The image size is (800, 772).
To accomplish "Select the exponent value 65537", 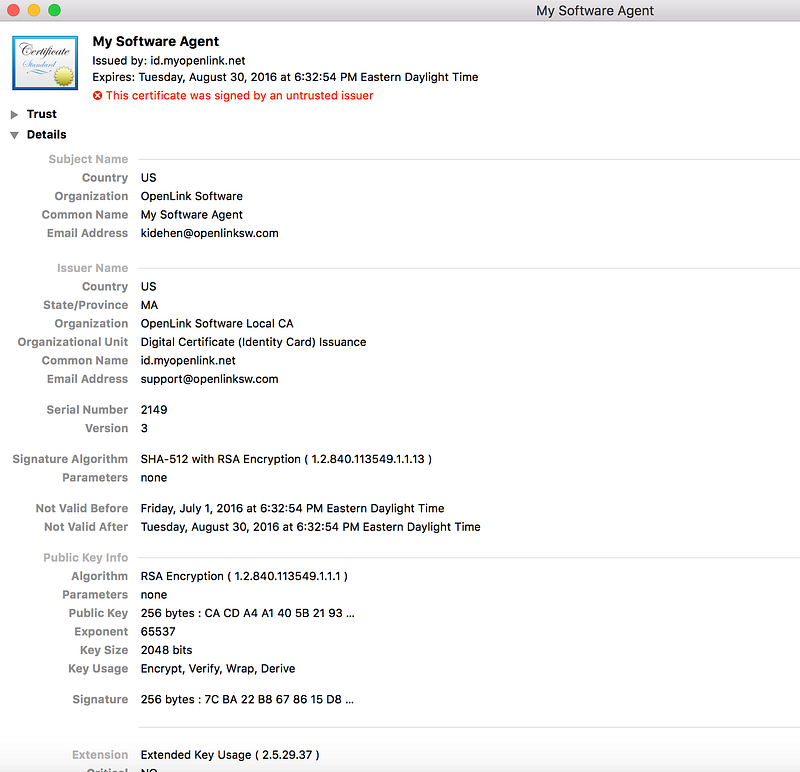I will (x=158, y=632).
